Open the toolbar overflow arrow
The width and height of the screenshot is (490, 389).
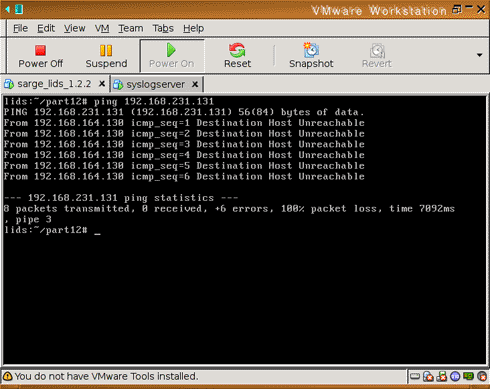[x=479, y=55]
